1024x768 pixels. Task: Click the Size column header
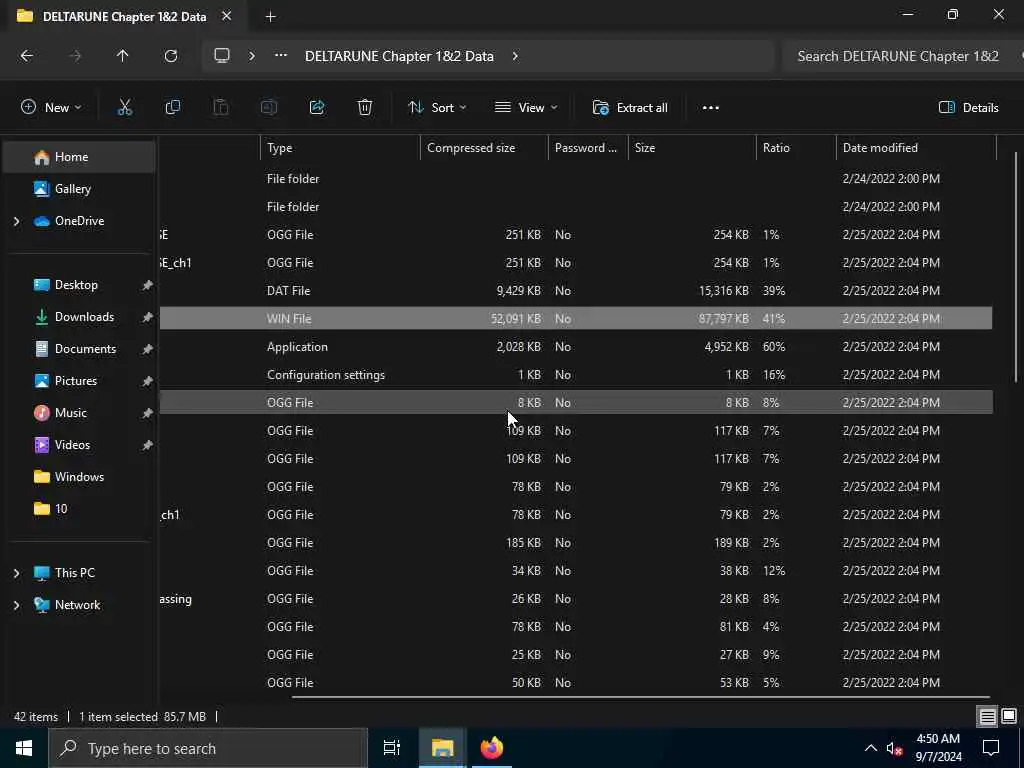pyautogui.click(x=692, y=148)
